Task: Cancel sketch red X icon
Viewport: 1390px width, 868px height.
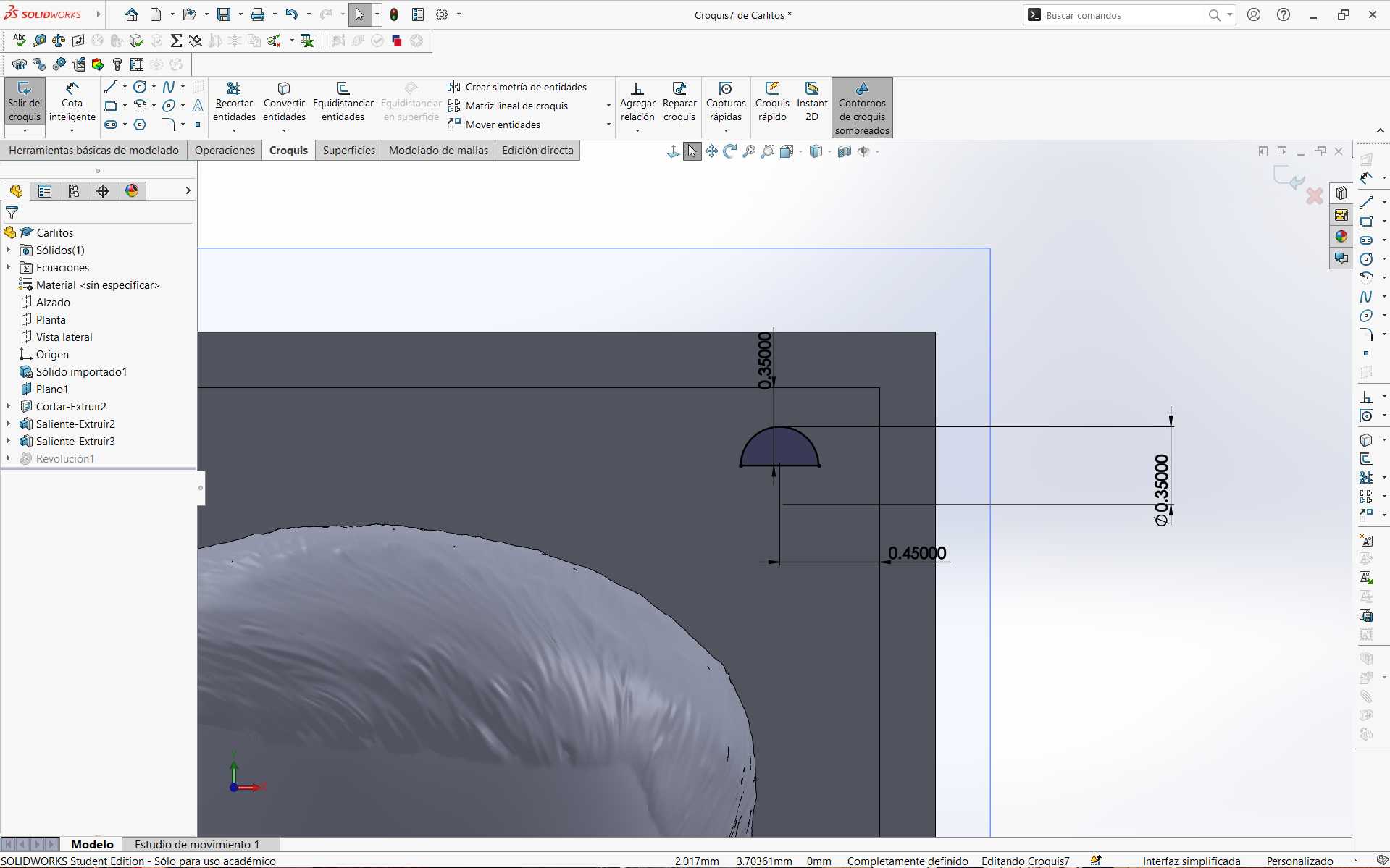Action: 1315,195
